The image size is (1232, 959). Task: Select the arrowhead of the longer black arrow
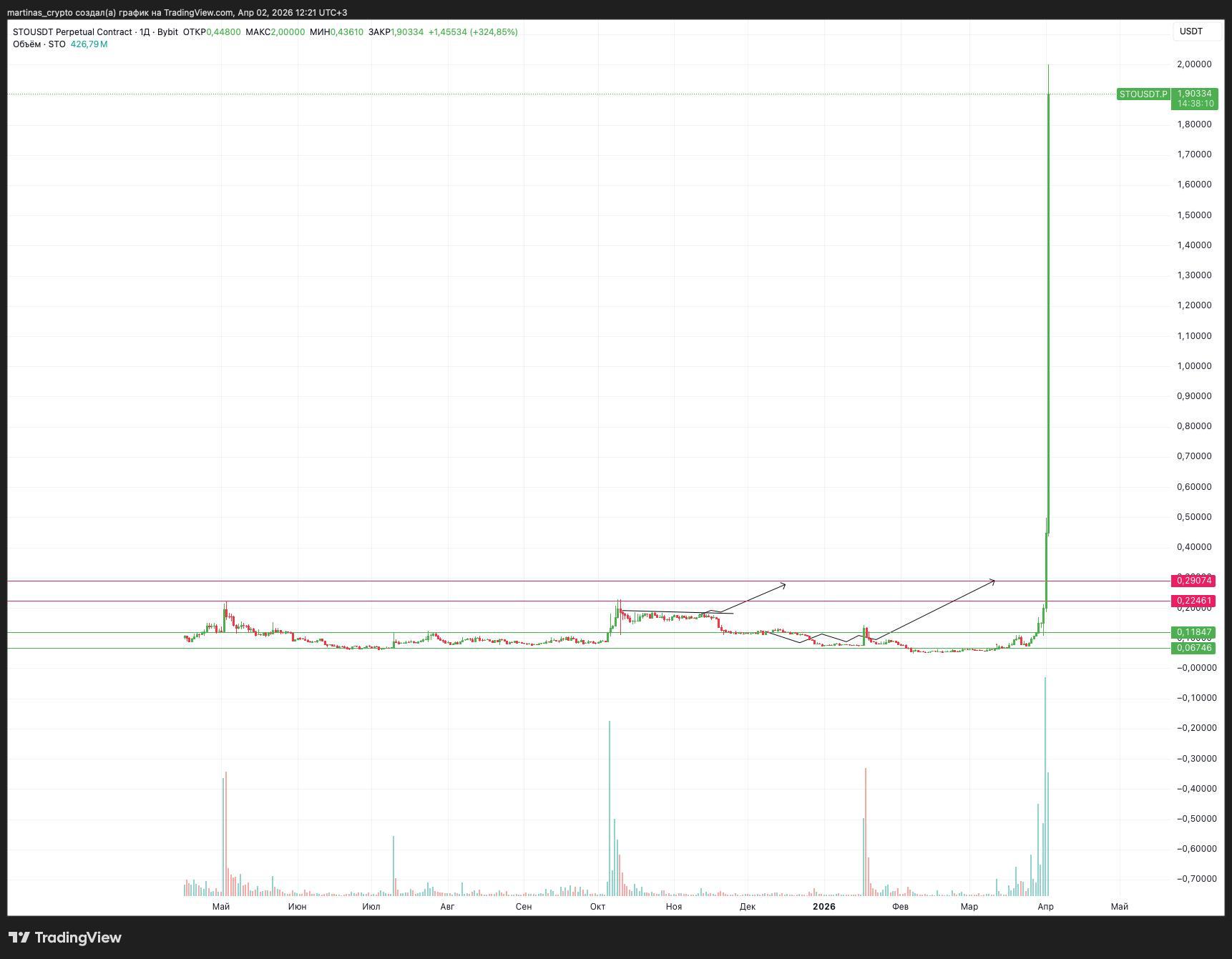(992, 581)
